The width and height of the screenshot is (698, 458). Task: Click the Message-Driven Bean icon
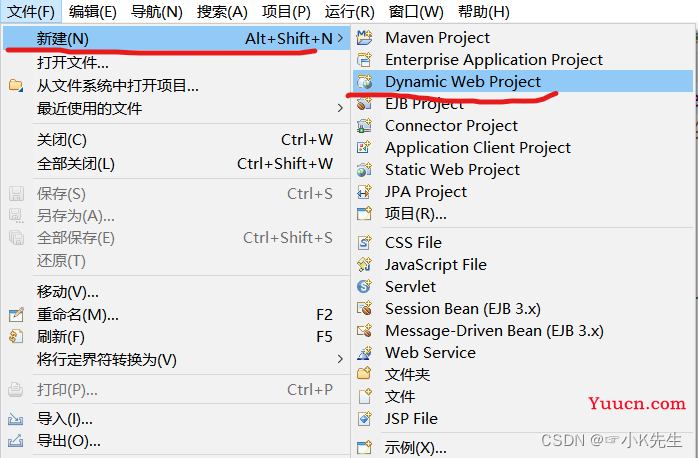pyautogui.click(x=365, y=331)
